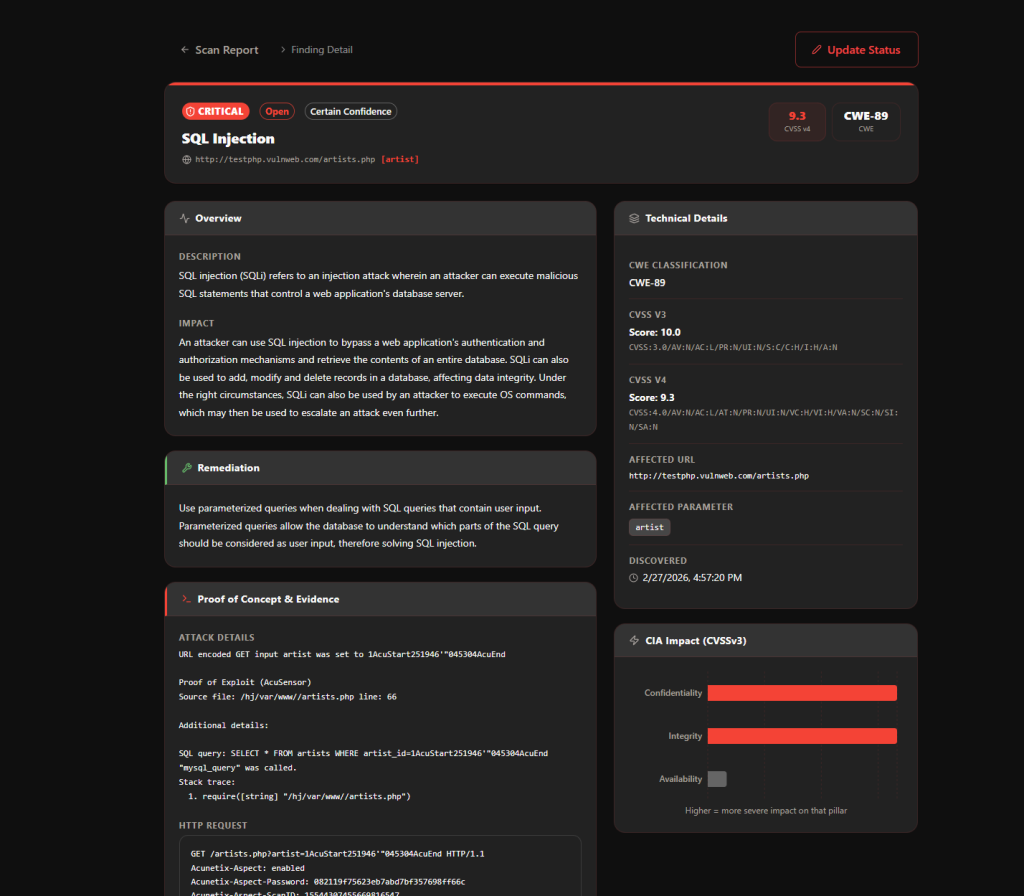Collapse the Overview panel header
The width and height of the screenshot is (1024, 896).
(380, 218)
